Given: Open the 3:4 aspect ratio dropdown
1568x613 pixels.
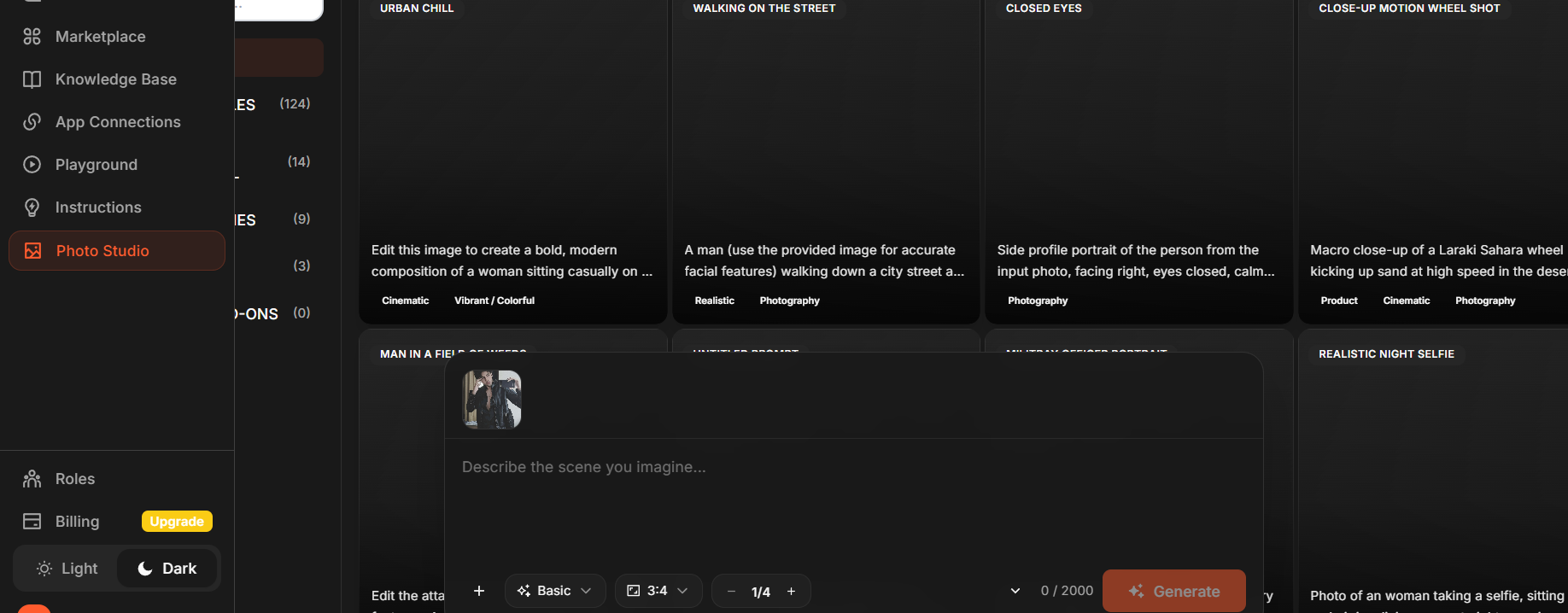Looking at the screenshot, I should pos(658,591).
